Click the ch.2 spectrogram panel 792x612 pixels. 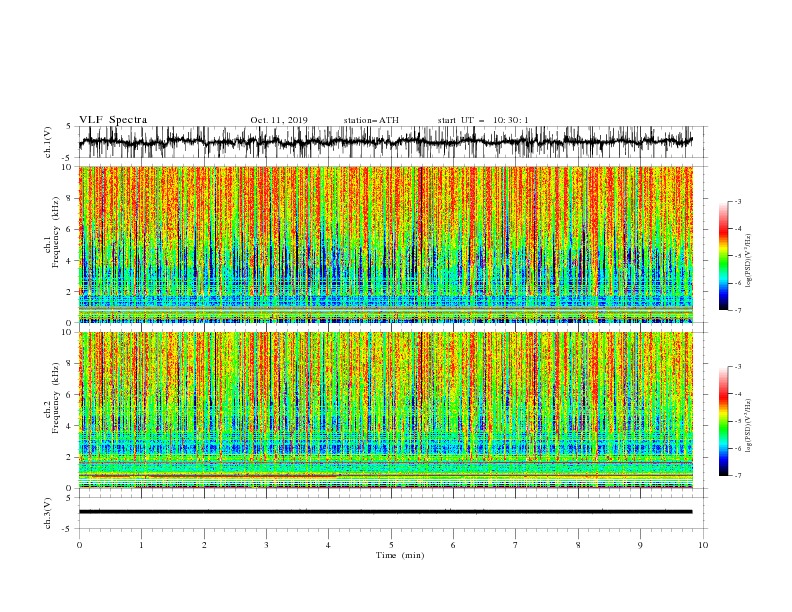(x=386, y=410)
